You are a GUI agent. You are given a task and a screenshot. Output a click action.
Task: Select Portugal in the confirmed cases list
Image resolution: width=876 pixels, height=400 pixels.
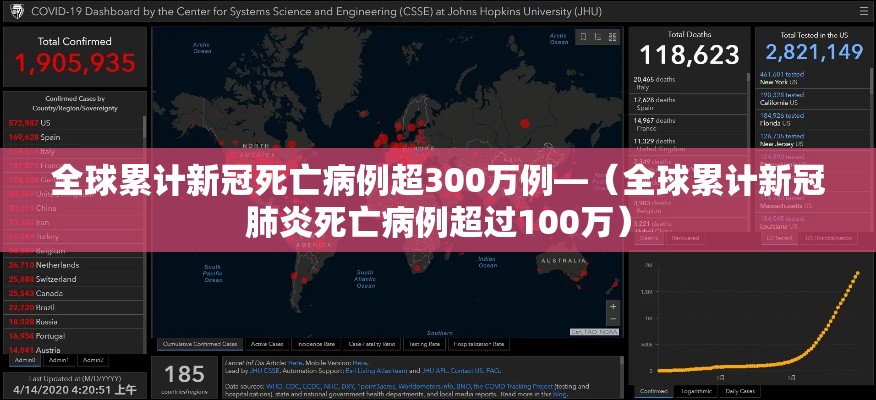tap(74, 336)
